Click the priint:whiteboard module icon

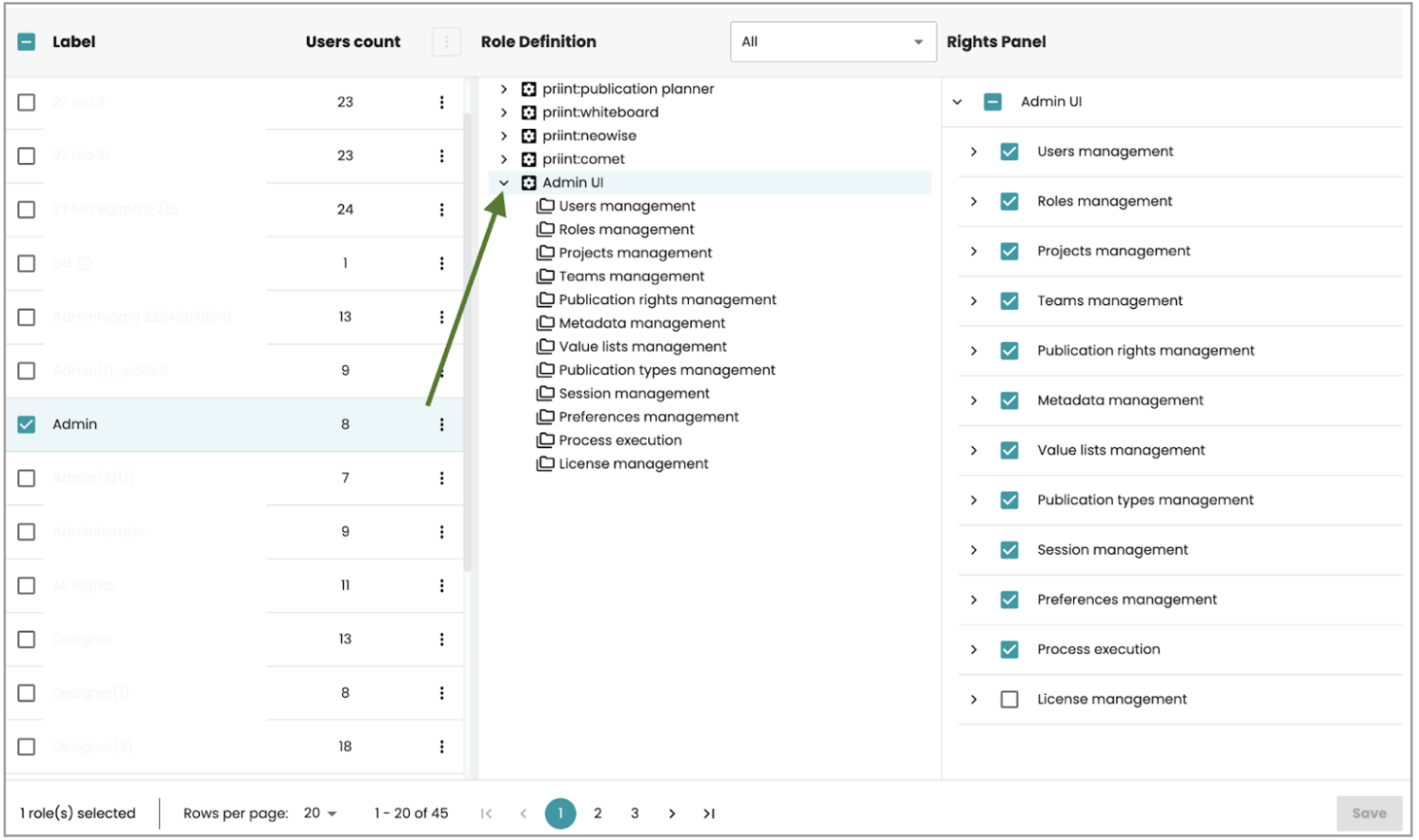coord(529,112)
